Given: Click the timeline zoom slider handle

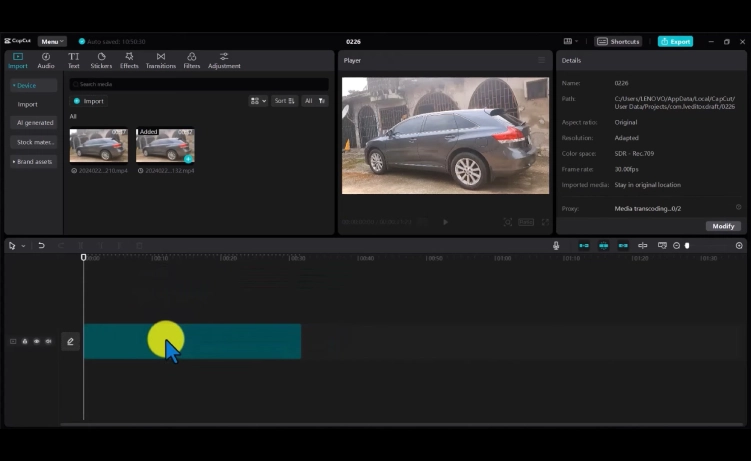Looking at the screenshot, I should coord(687,246).
